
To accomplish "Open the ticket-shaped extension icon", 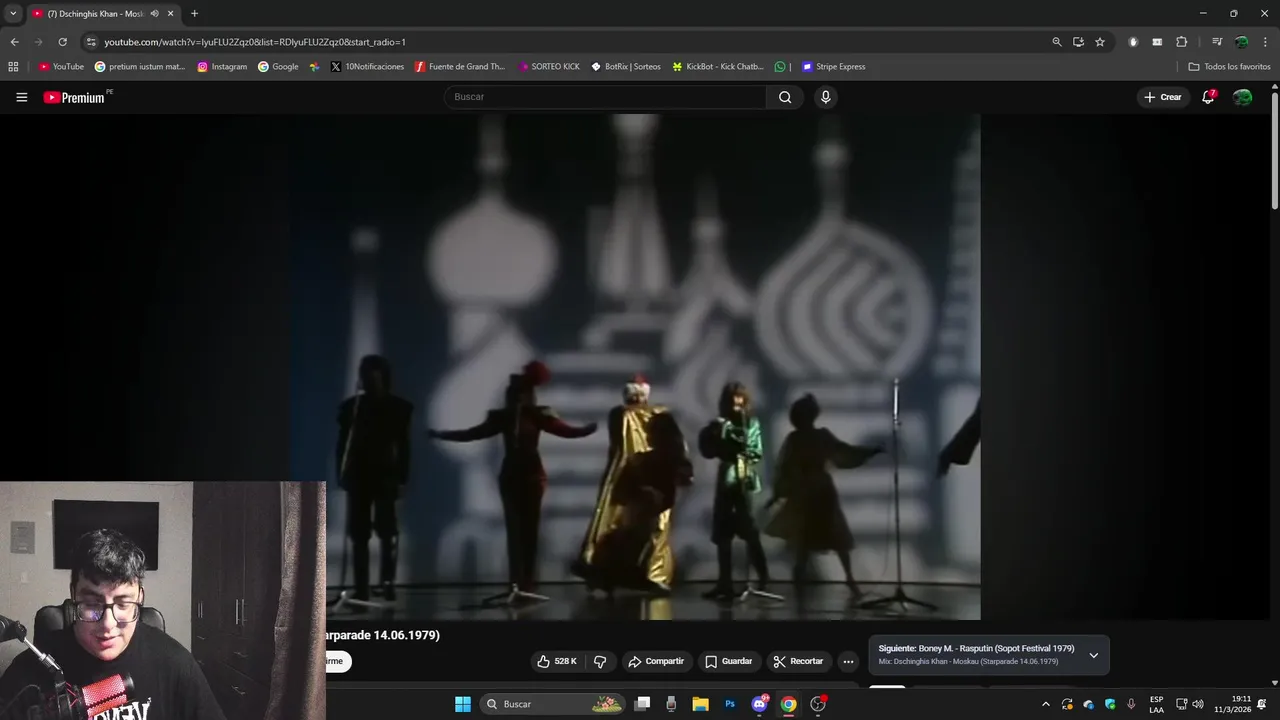I will pos(1157,42).
